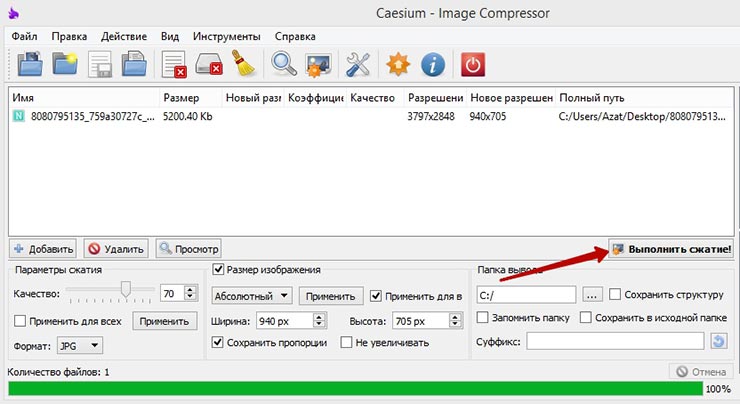Click the broom icon to clear the list
Image resolution: width=740 pixels, height=404 pixels.
pos(246,64)
